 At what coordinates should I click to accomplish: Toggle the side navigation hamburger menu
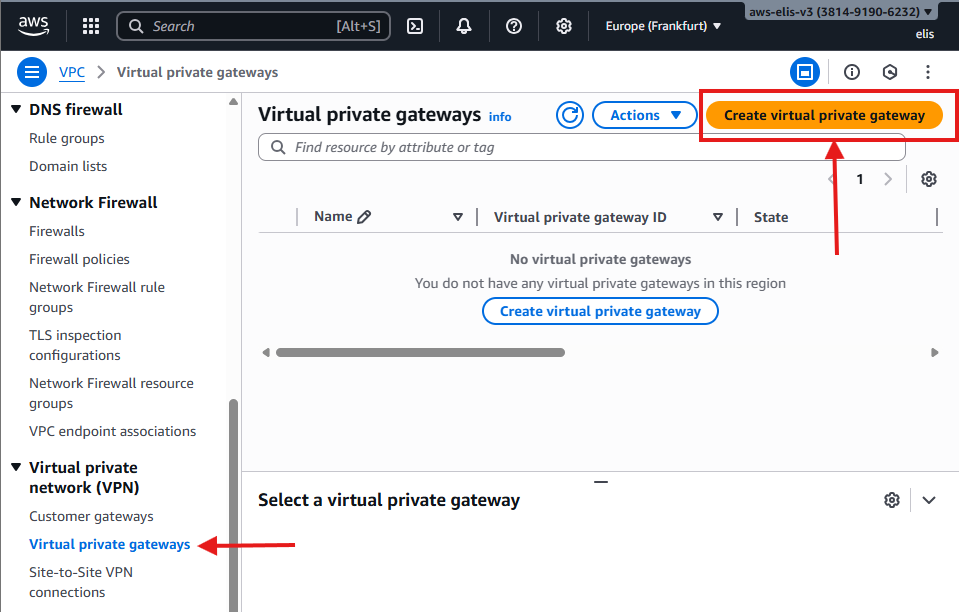33,72
